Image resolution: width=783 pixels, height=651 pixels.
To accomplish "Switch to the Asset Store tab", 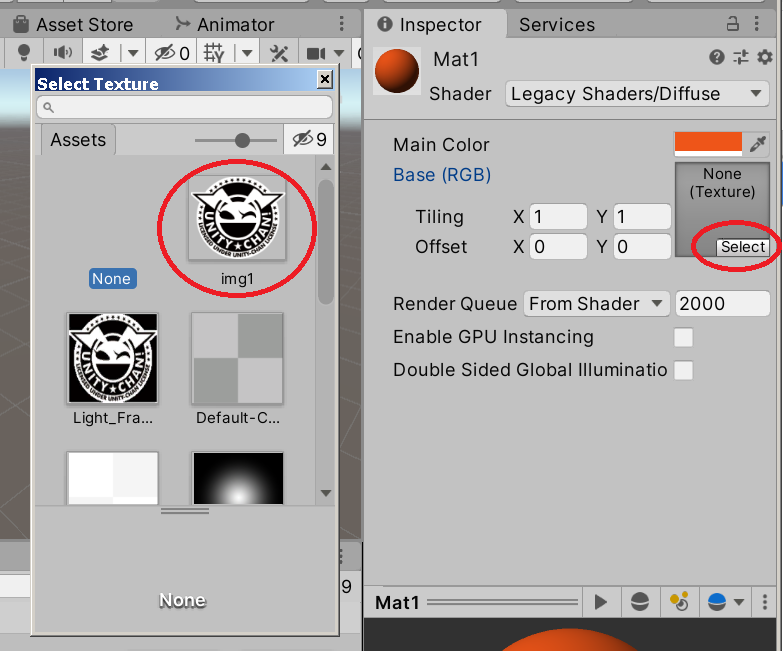I will click(73, 24).
